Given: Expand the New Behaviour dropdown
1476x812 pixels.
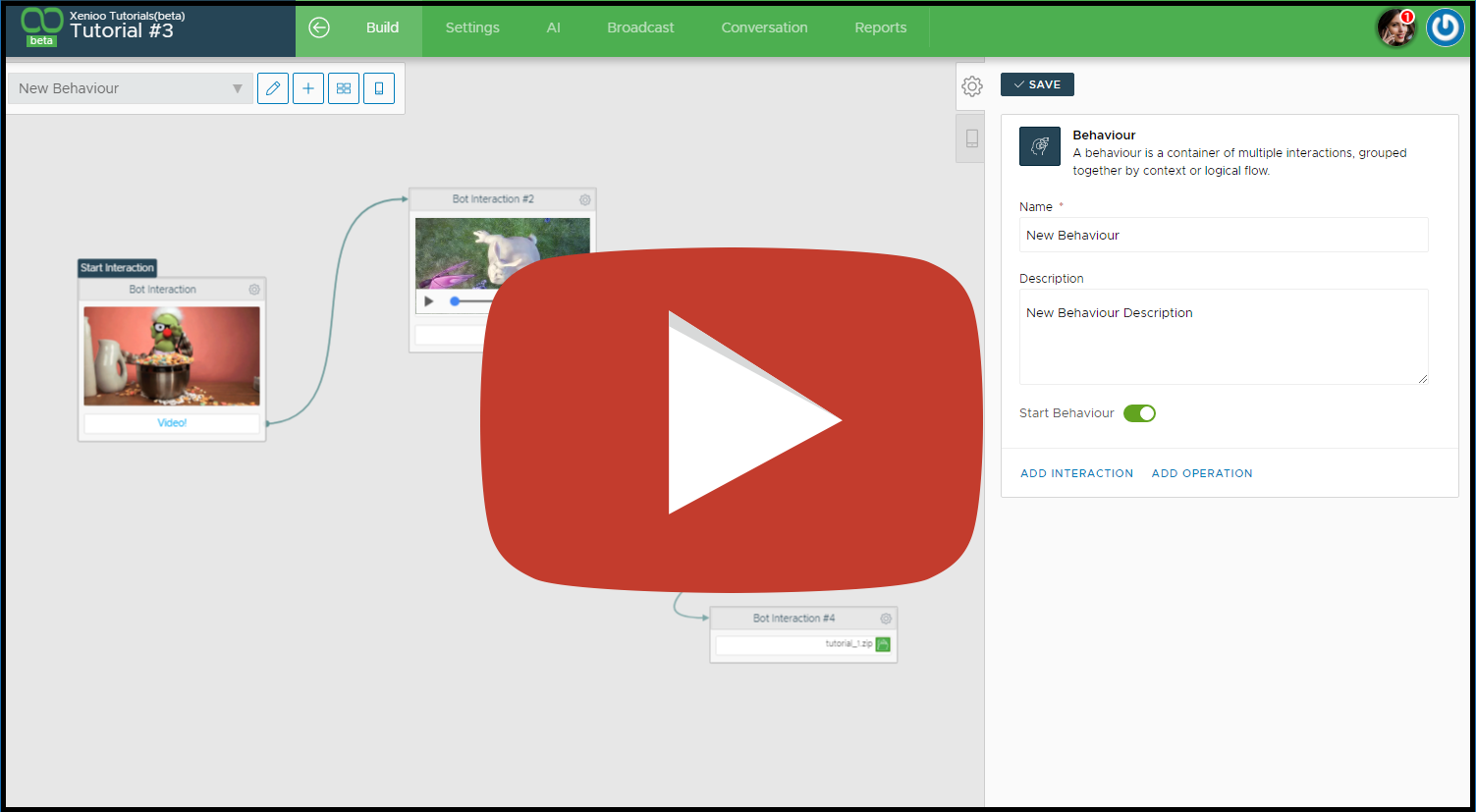Looking at the screenshot, I should coord(130,88).
